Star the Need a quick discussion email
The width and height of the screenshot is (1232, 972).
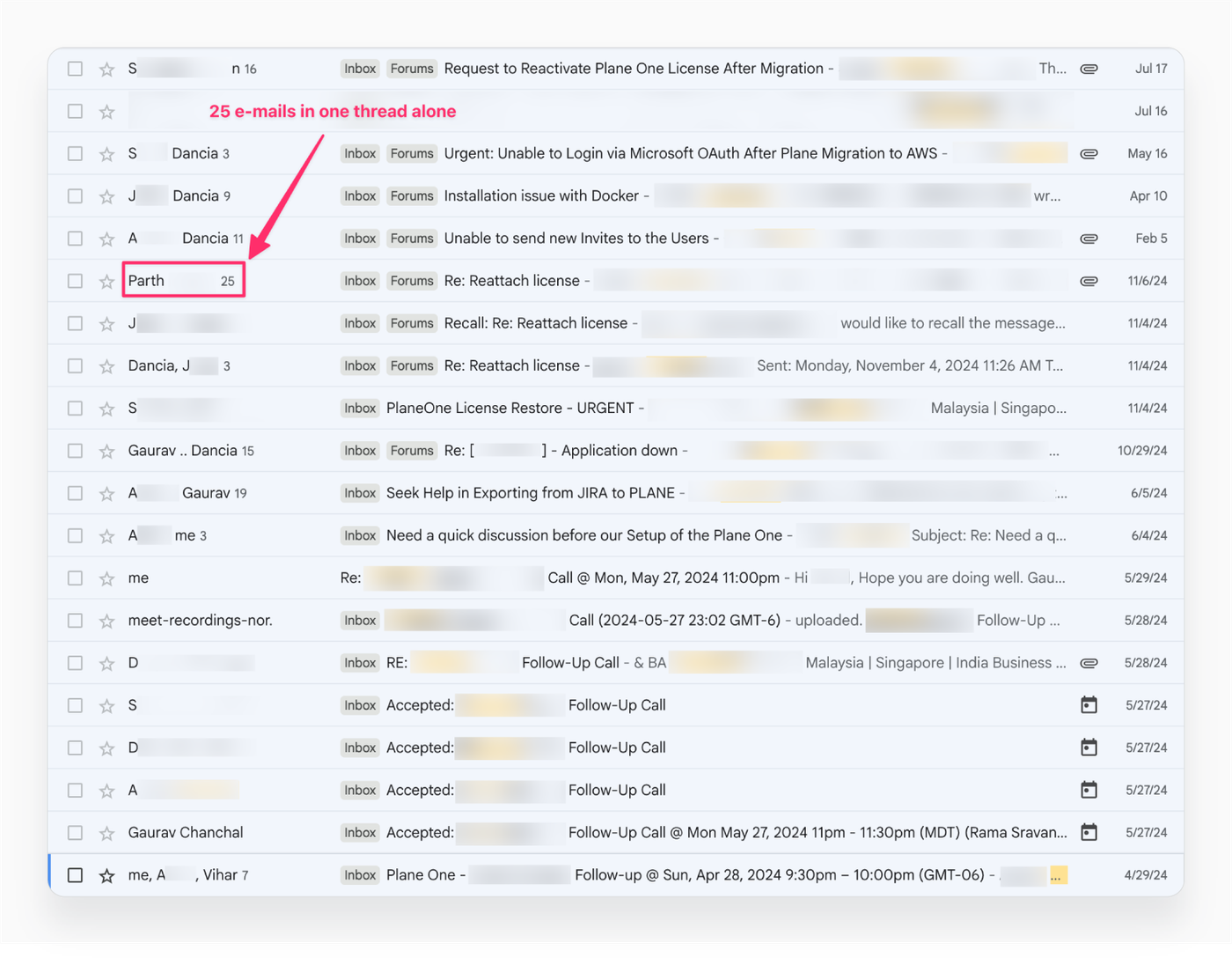pyautogui.click(x=106, y=536)
